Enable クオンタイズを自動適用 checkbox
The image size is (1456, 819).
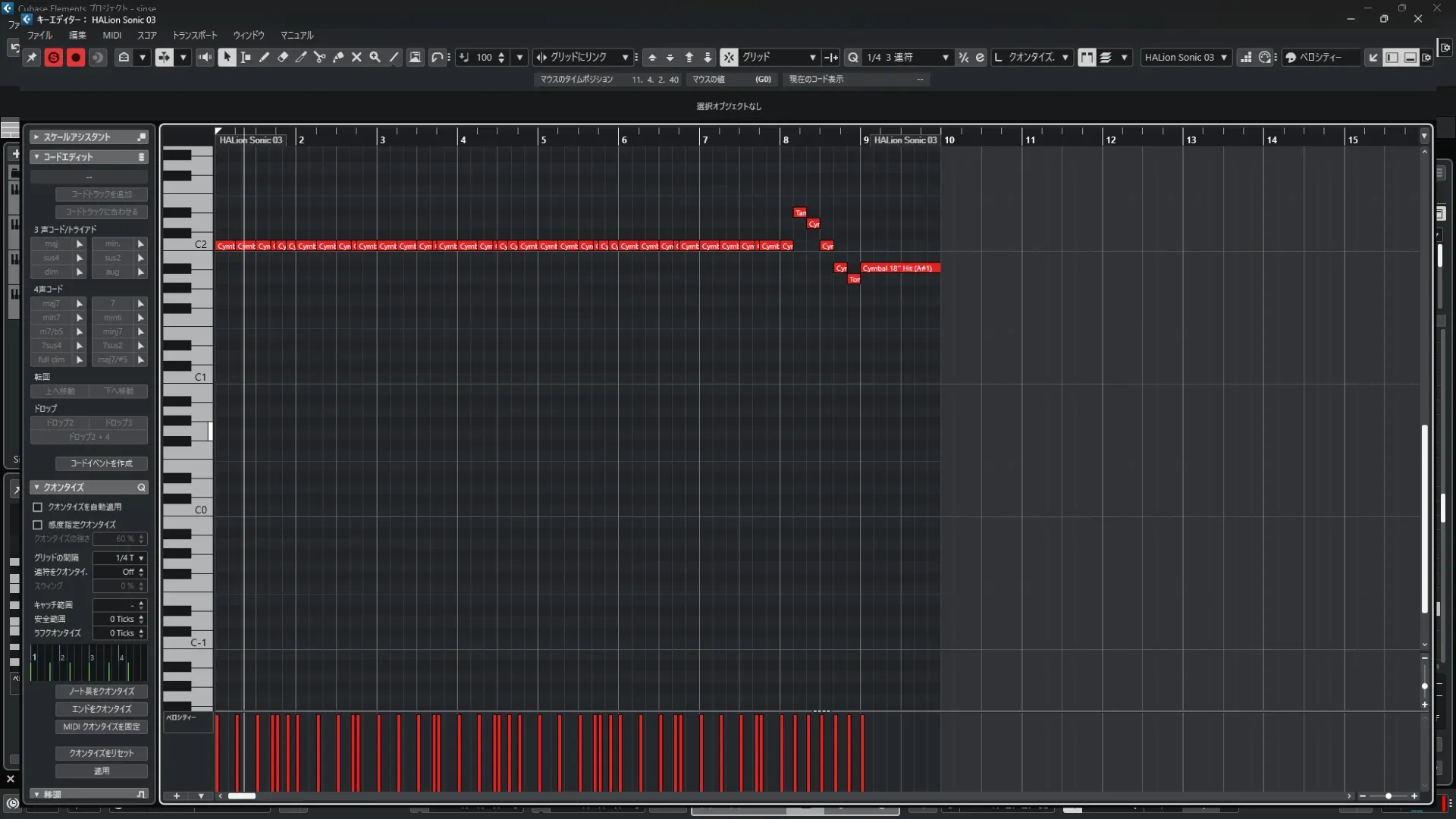pos(38,507)
